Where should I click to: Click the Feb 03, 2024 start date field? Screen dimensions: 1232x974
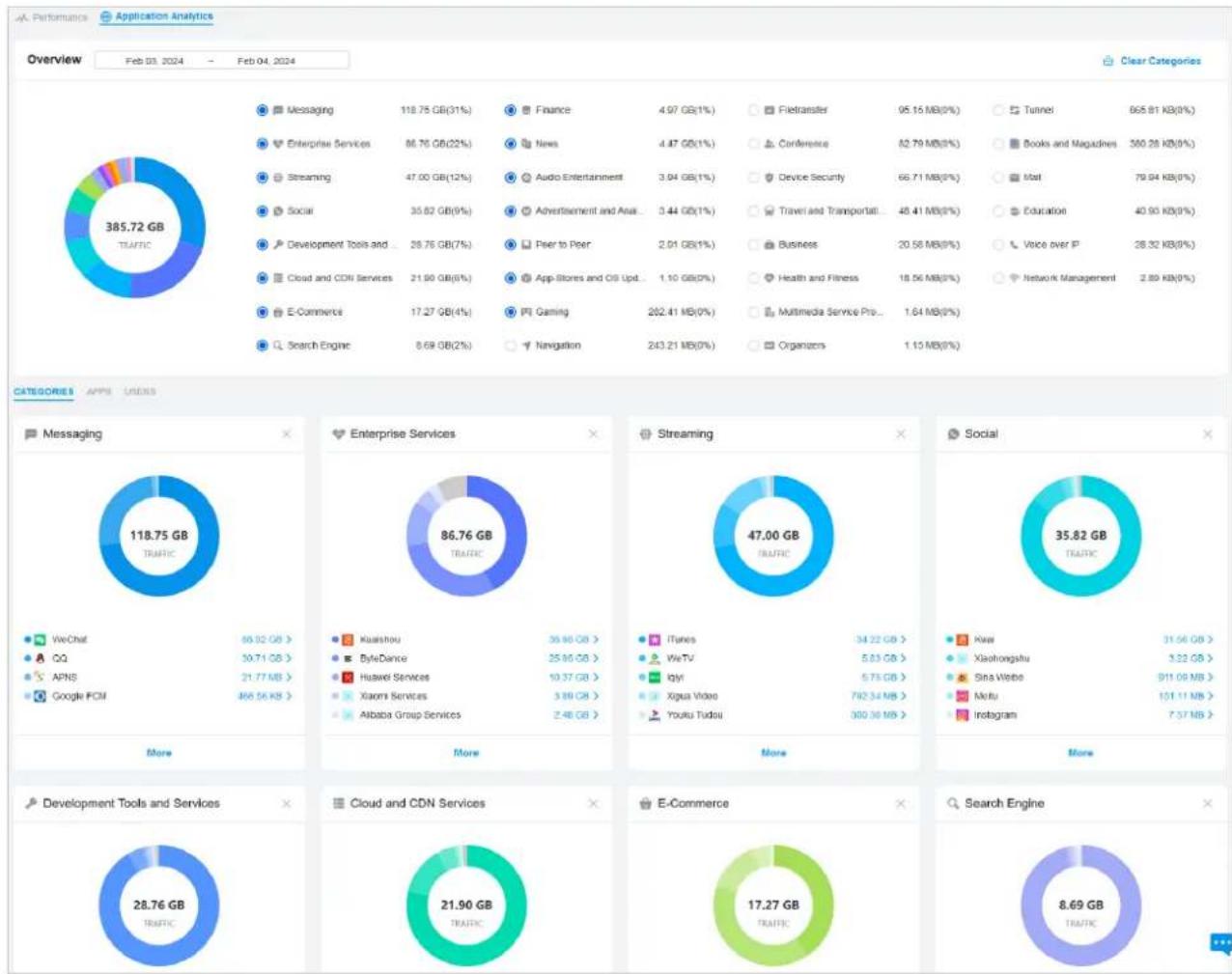tap(154, 61)
